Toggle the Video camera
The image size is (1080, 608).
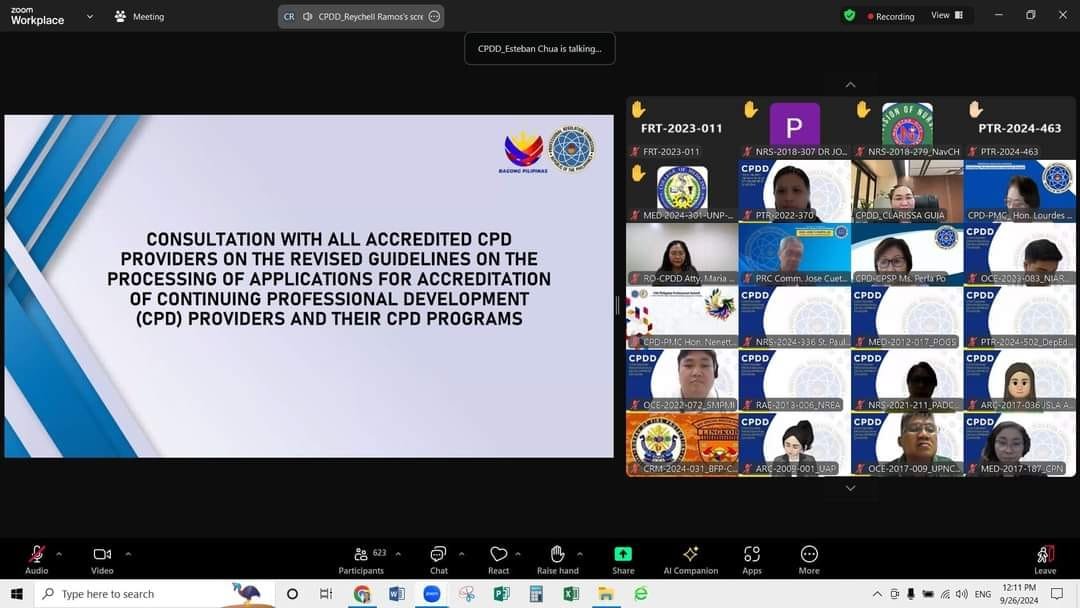(x=102, y=560)
